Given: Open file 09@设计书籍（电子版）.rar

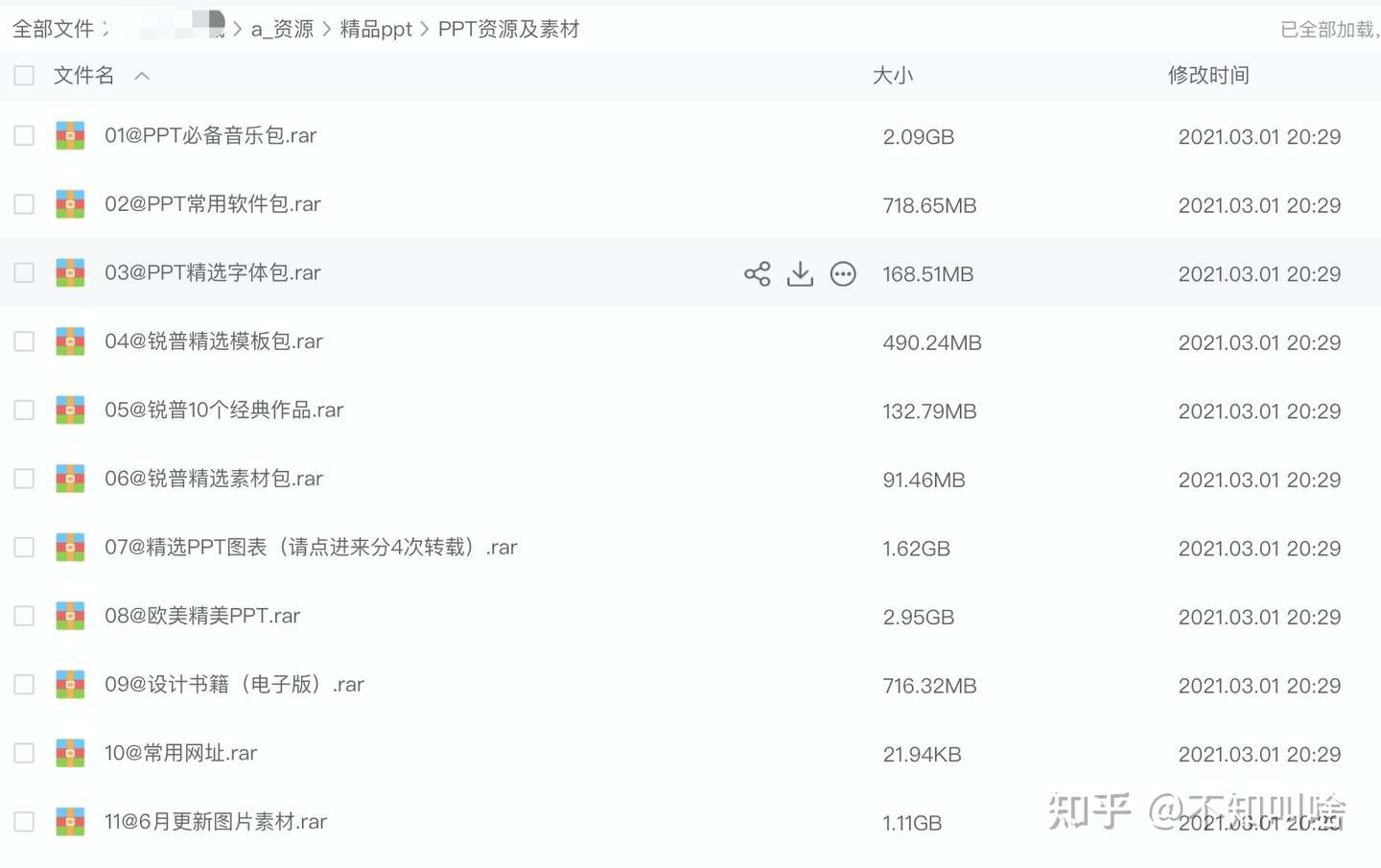Looking at the screenshot, I should click(234, 684).
